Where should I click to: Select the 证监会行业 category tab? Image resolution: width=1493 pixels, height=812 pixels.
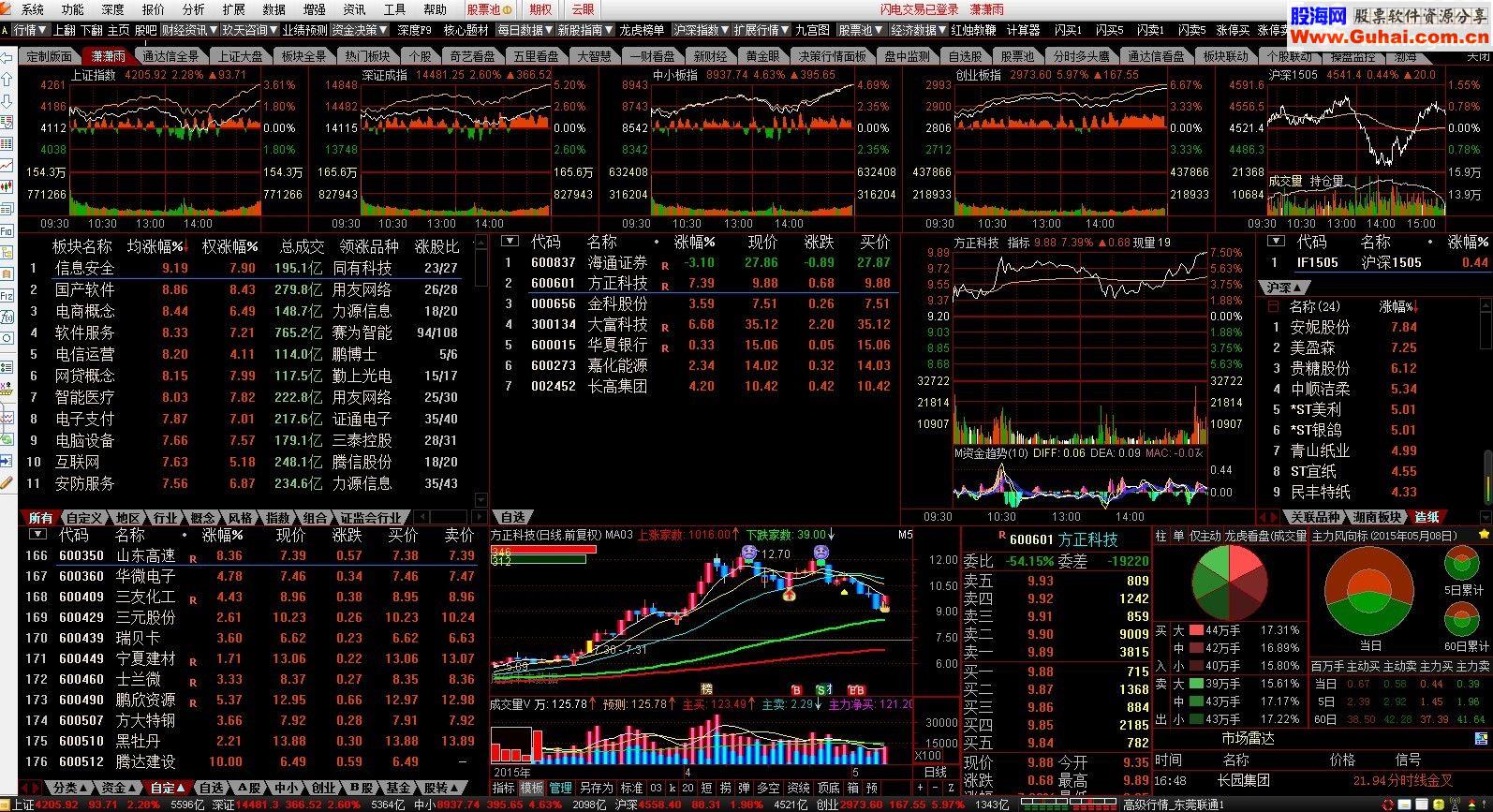(x=370, y=518)
